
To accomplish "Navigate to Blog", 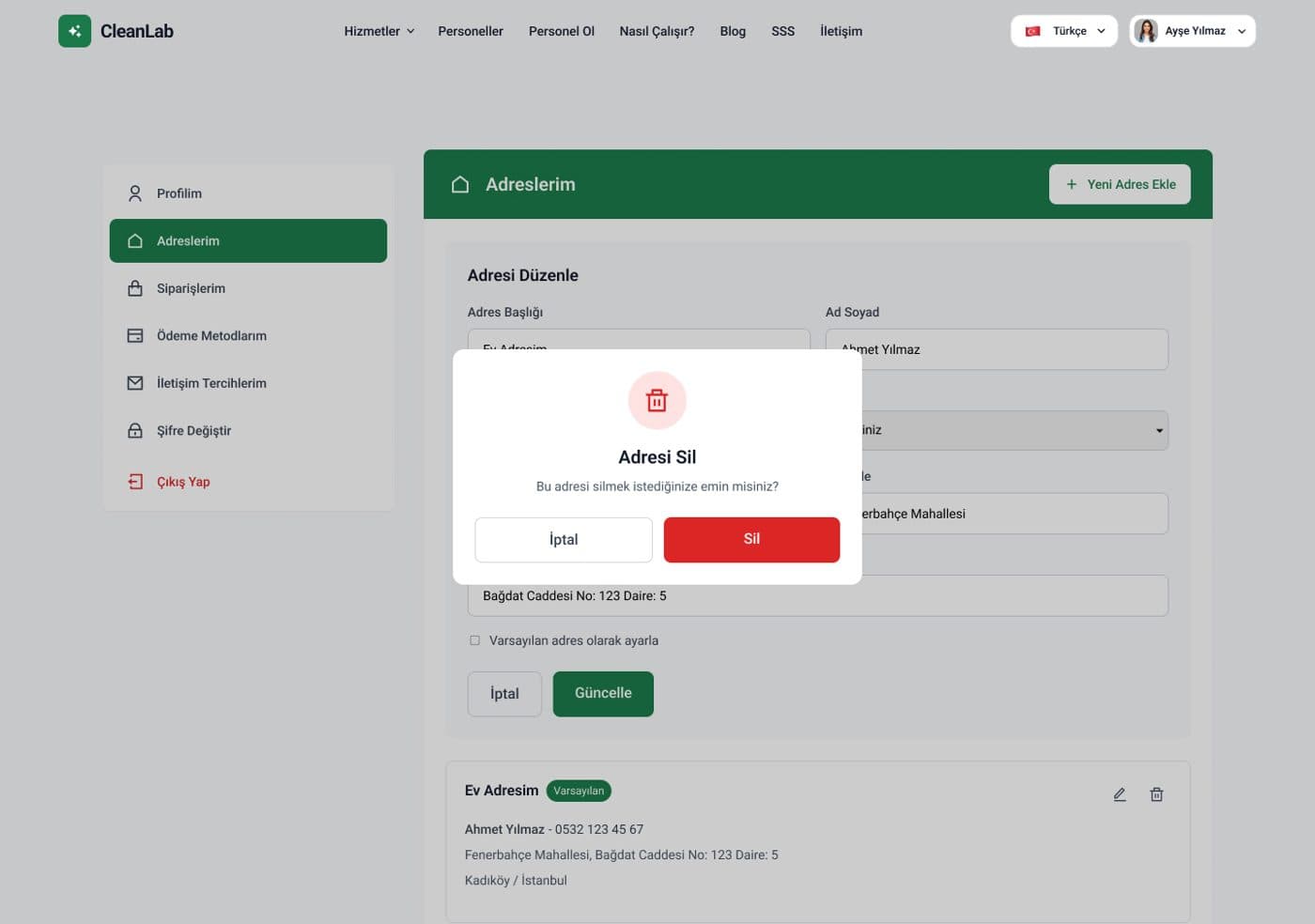I will pyautogui.click(x=733, y=31).
